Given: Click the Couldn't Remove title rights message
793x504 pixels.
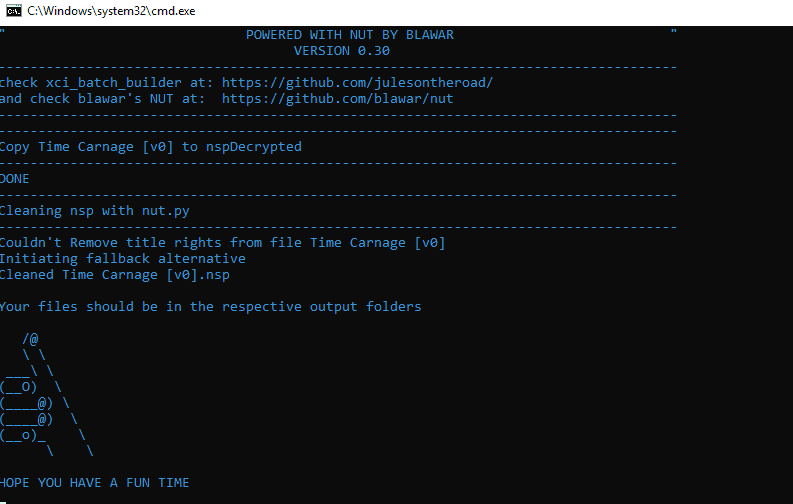Looking at the screenshot, I should pos(223,243).
